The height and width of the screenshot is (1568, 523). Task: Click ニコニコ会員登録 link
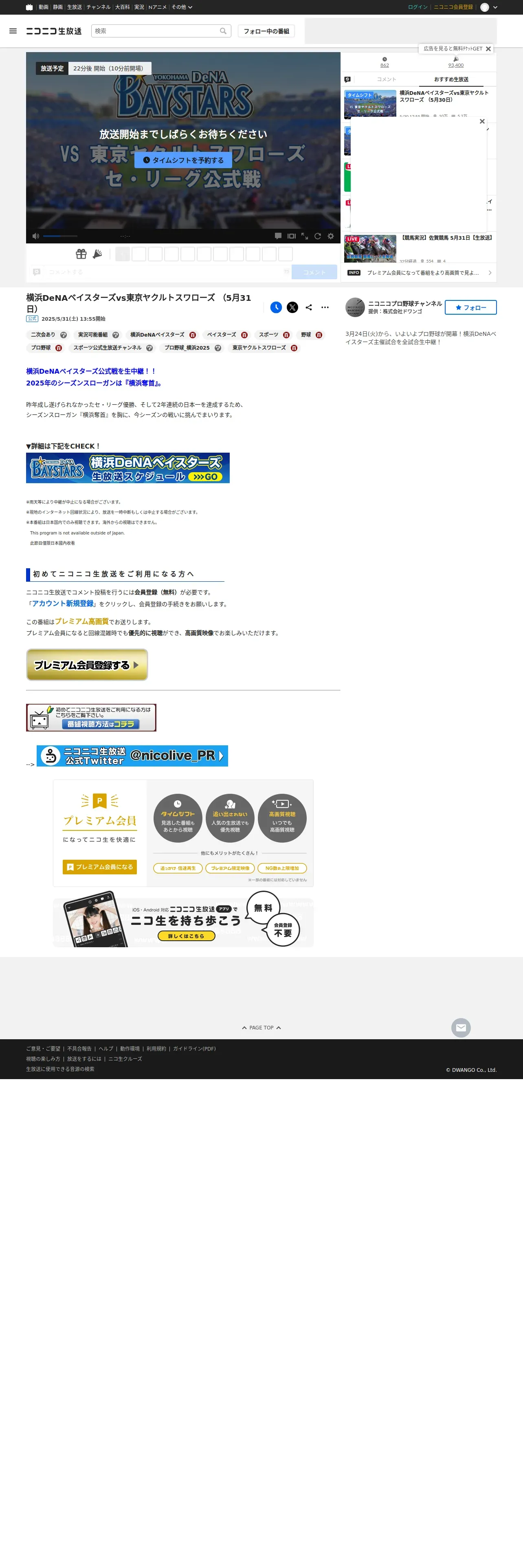(453, 7)
